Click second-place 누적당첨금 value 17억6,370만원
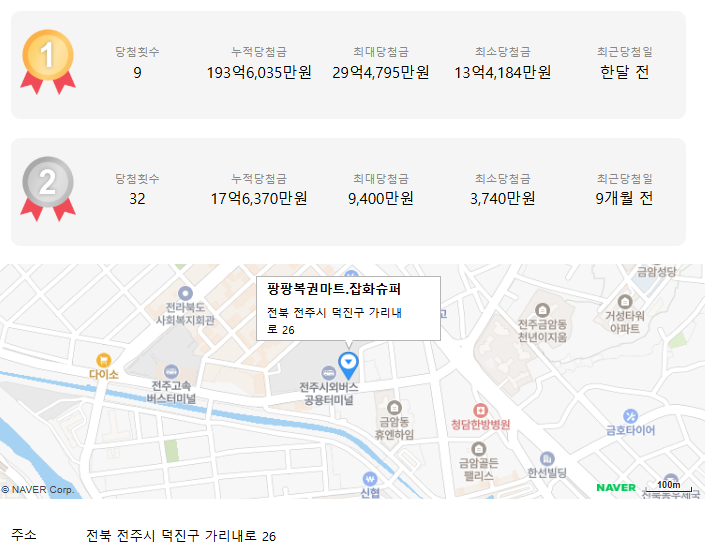The image size is (712, 553). (259, 198)
